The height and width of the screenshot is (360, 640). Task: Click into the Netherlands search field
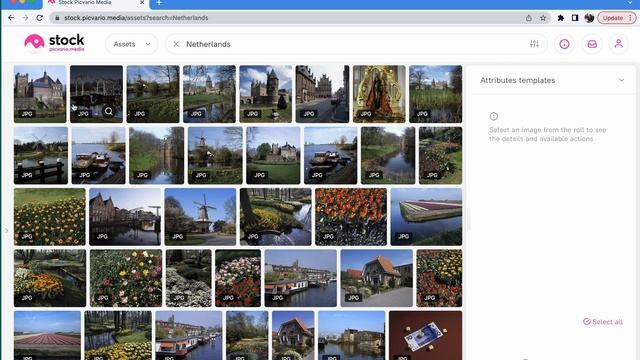[x=355, y=44]
